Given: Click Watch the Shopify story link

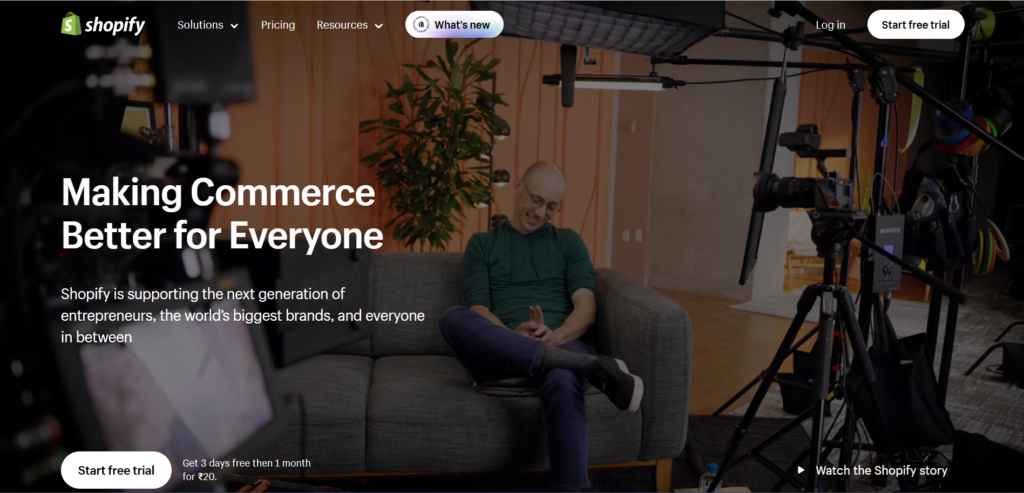Looking at the screenshot, I should click(881, 470).
